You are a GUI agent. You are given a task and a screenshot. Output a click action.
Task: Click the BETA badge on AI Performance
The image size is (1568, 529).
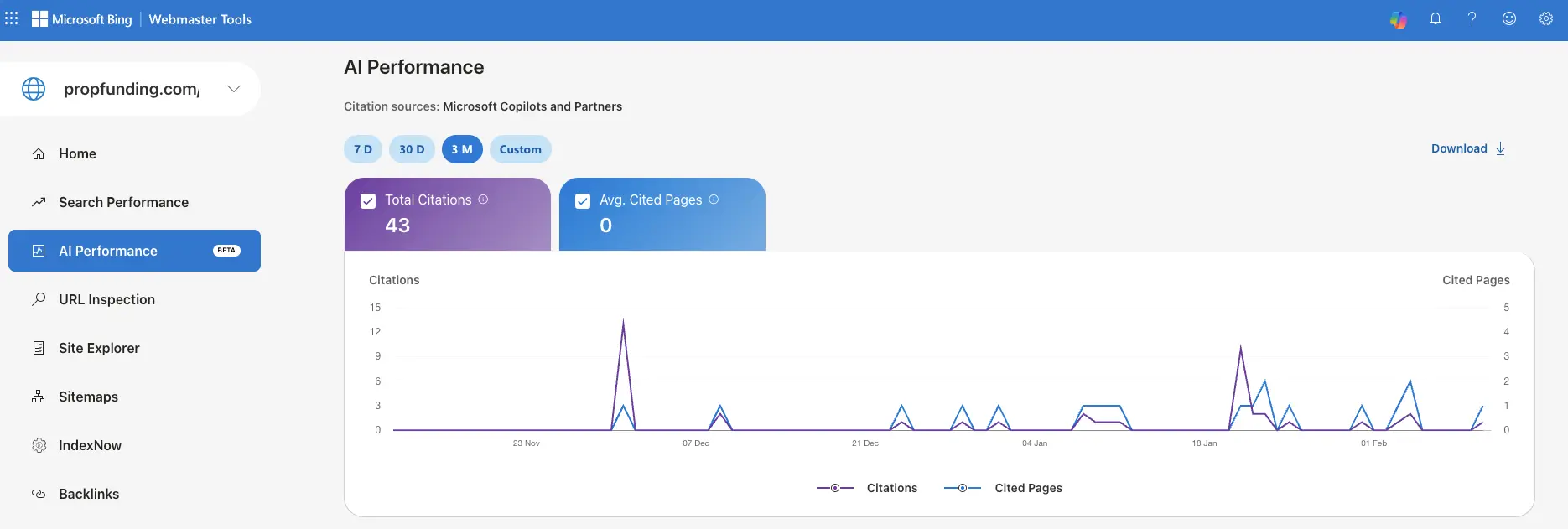click(226, 251)
